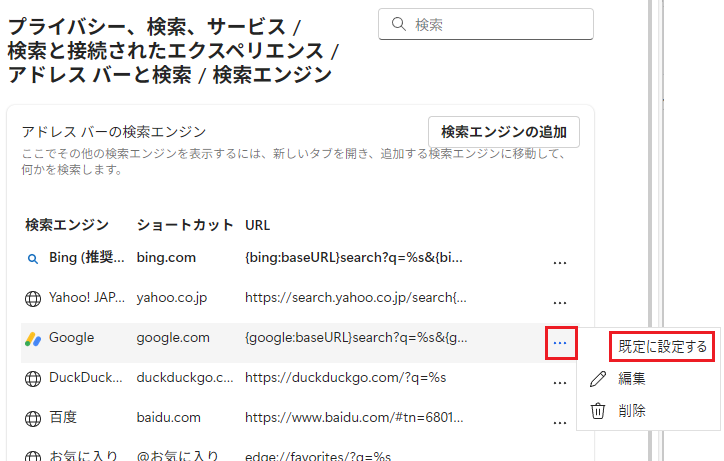Click the magnifier icon in the search box
Screen dimensions: 724x461
[x=398, y=24]
